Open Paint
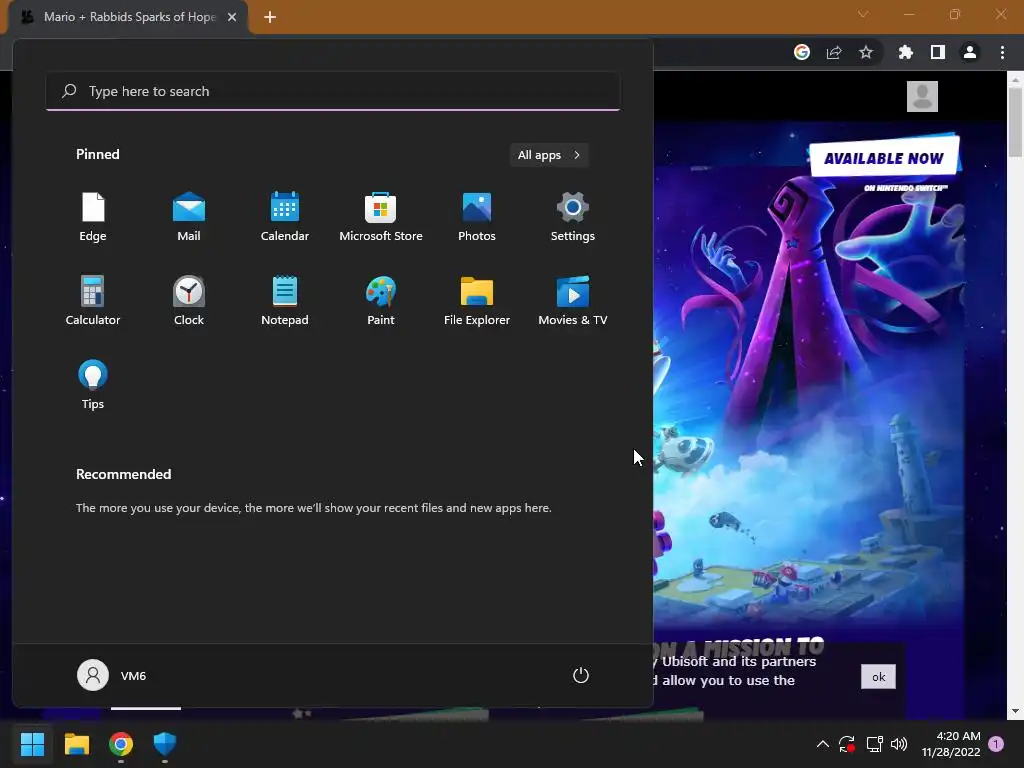 381,301
